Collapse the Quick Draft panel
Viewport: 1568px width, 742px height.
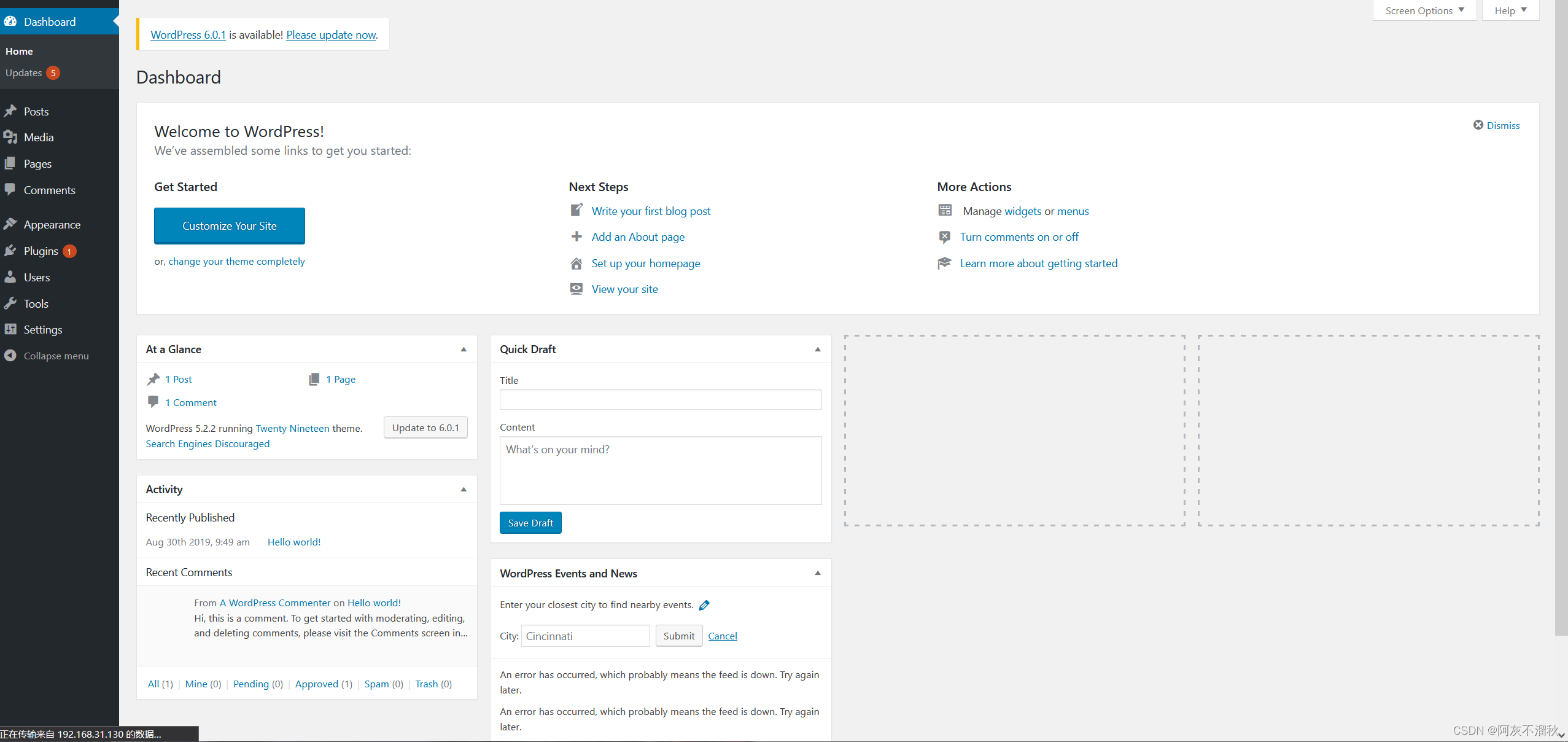click(x=818, y=349)
